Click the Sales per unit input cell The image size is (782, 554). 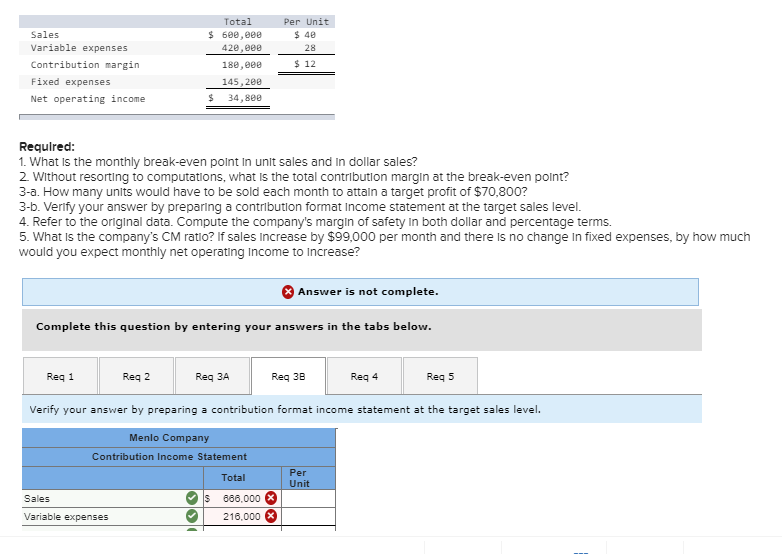[x=308, y=498]
